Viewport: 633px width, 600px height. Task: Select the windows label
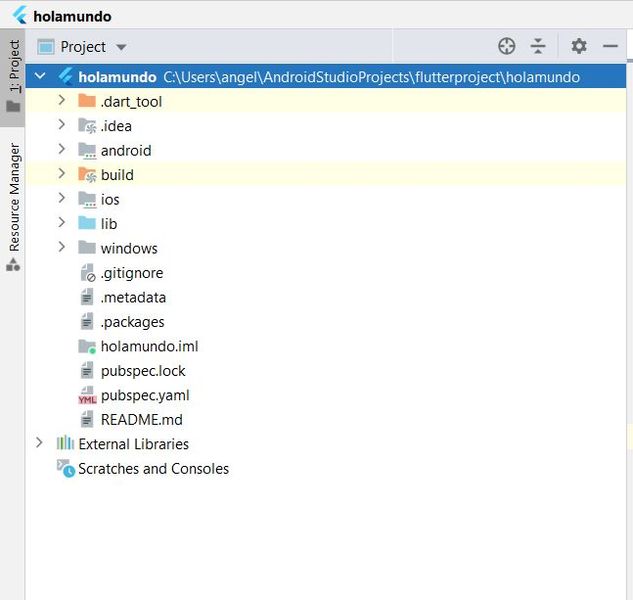coord(129,248)
